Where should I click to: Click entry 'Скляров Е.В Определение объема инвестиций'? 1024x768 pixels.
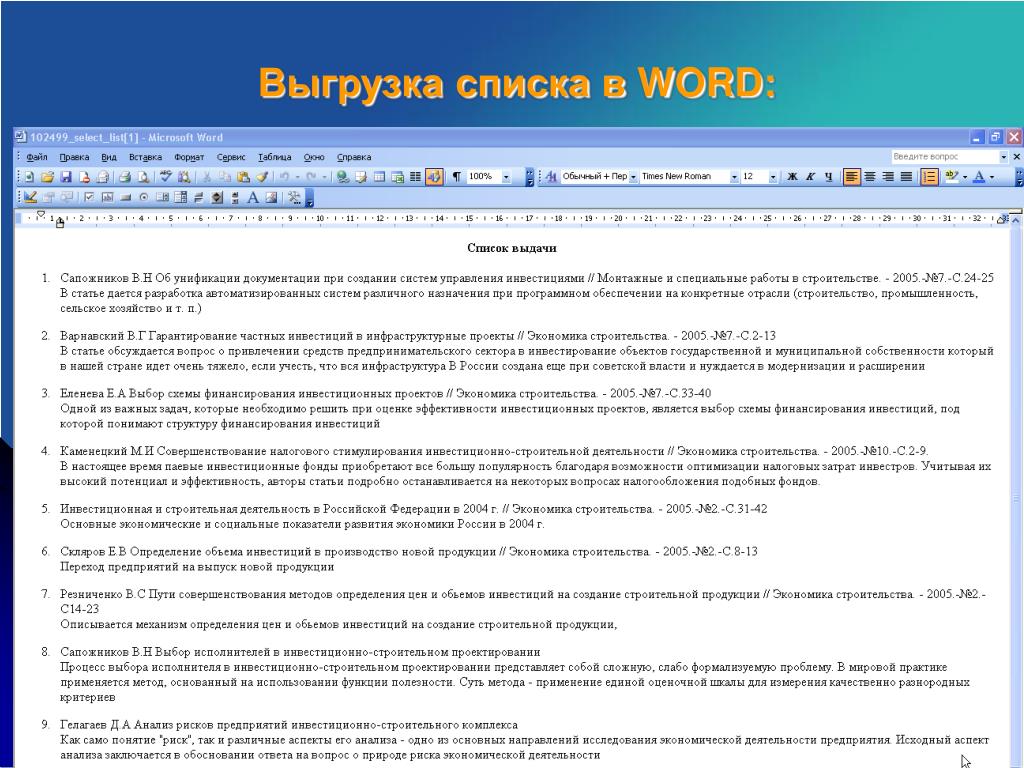click(x=278, y=551)
